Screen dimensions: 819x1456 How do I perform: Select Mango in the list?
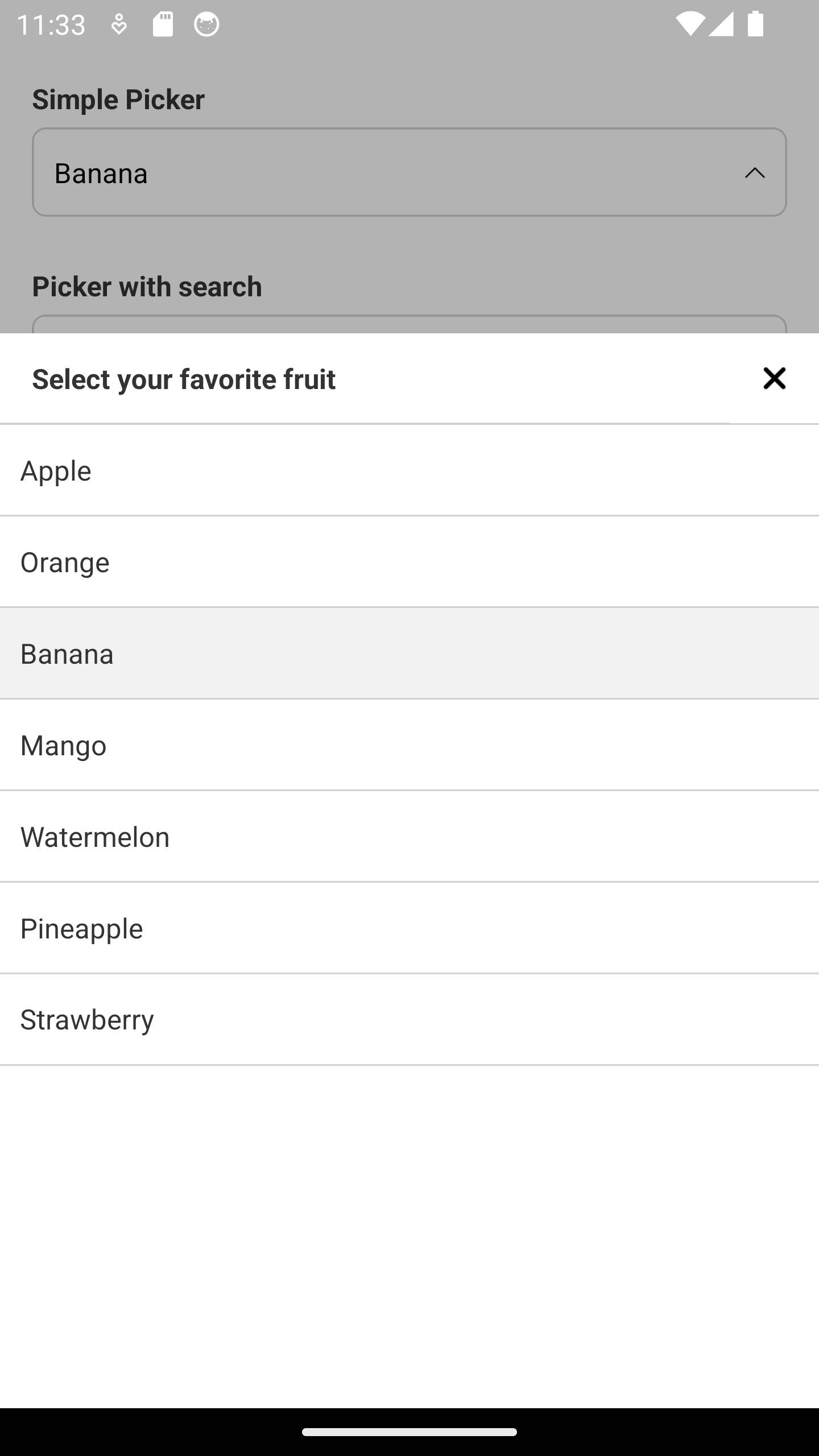(x=409, y=746)
